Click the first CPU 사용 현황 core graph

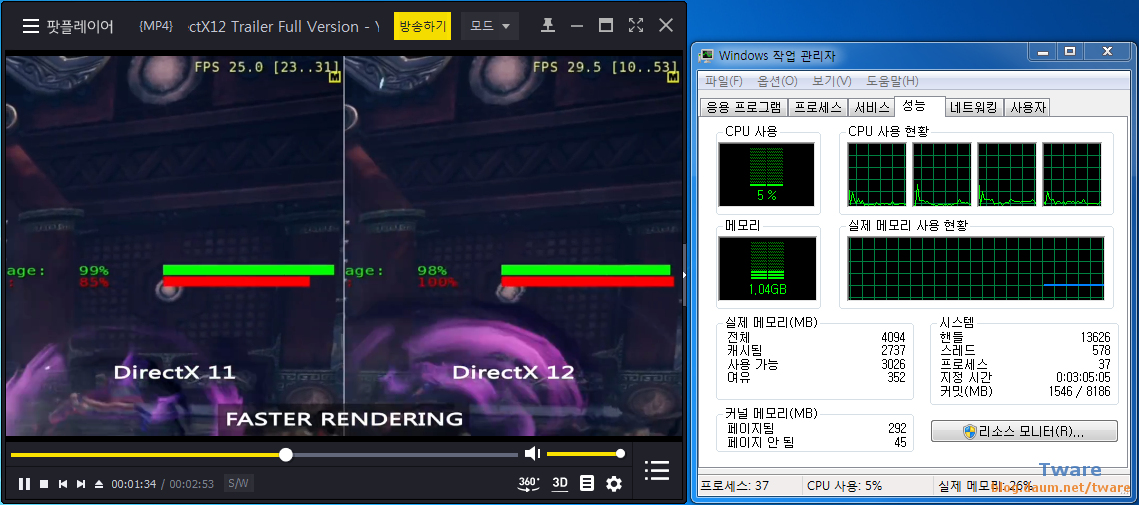877,174
